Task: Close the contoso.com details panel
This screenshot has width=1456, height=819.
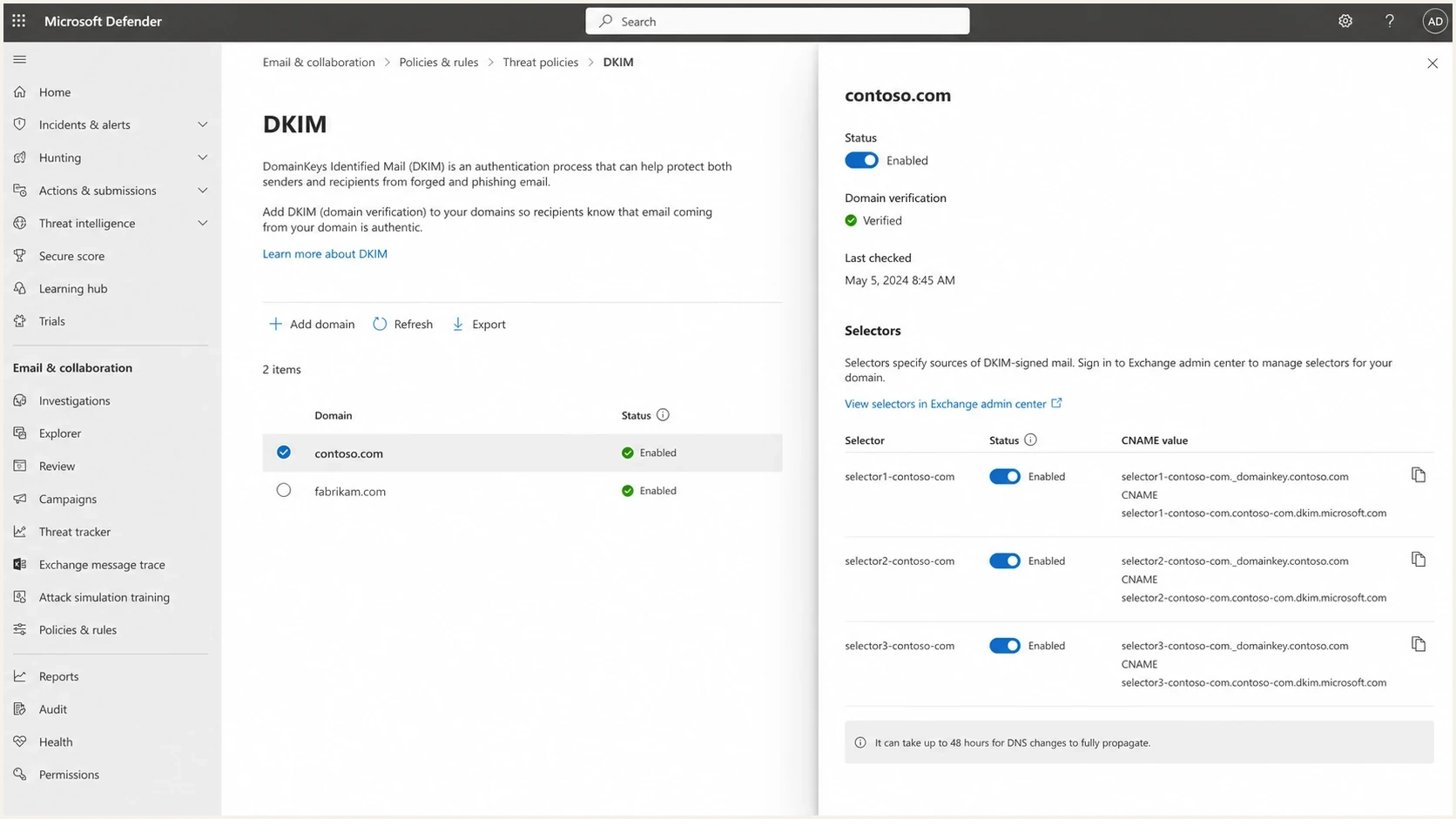Action: tap(1432, 64)
